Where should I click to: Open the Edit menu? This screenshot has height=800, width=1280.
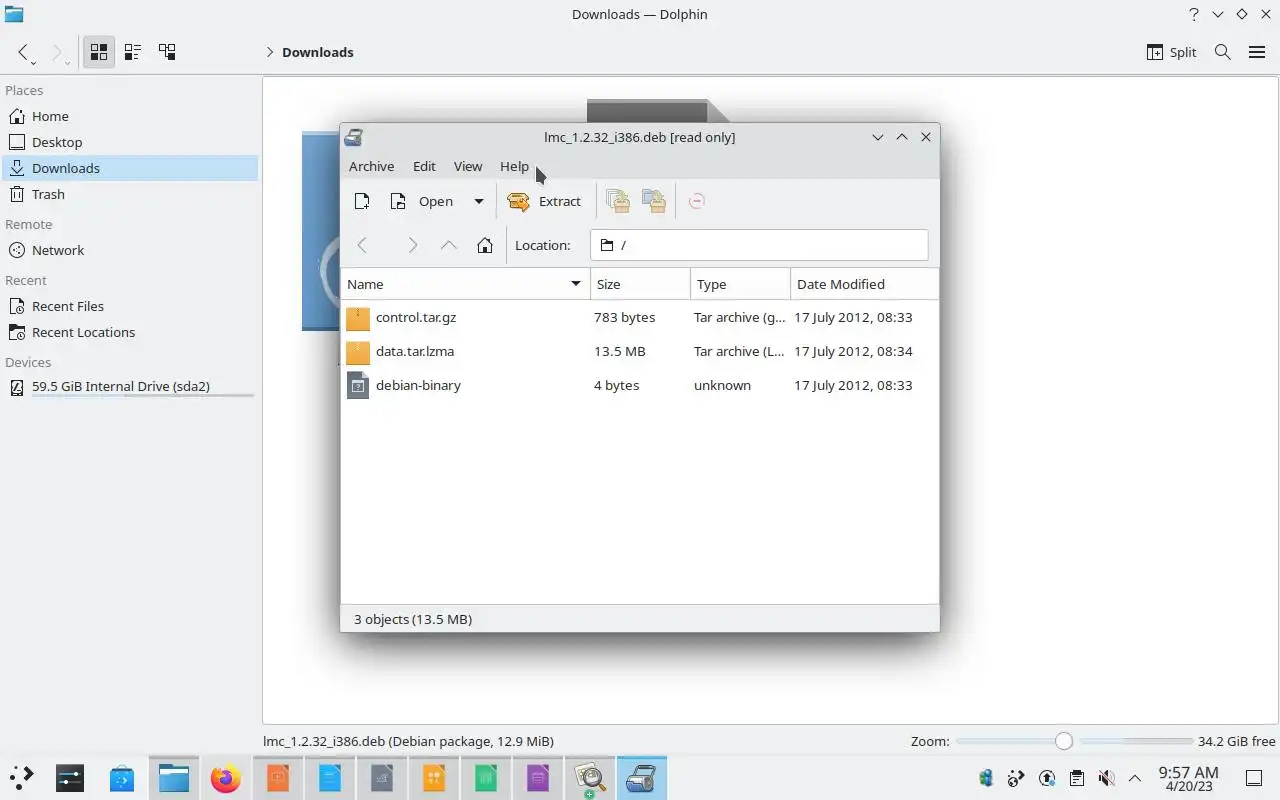424,166
